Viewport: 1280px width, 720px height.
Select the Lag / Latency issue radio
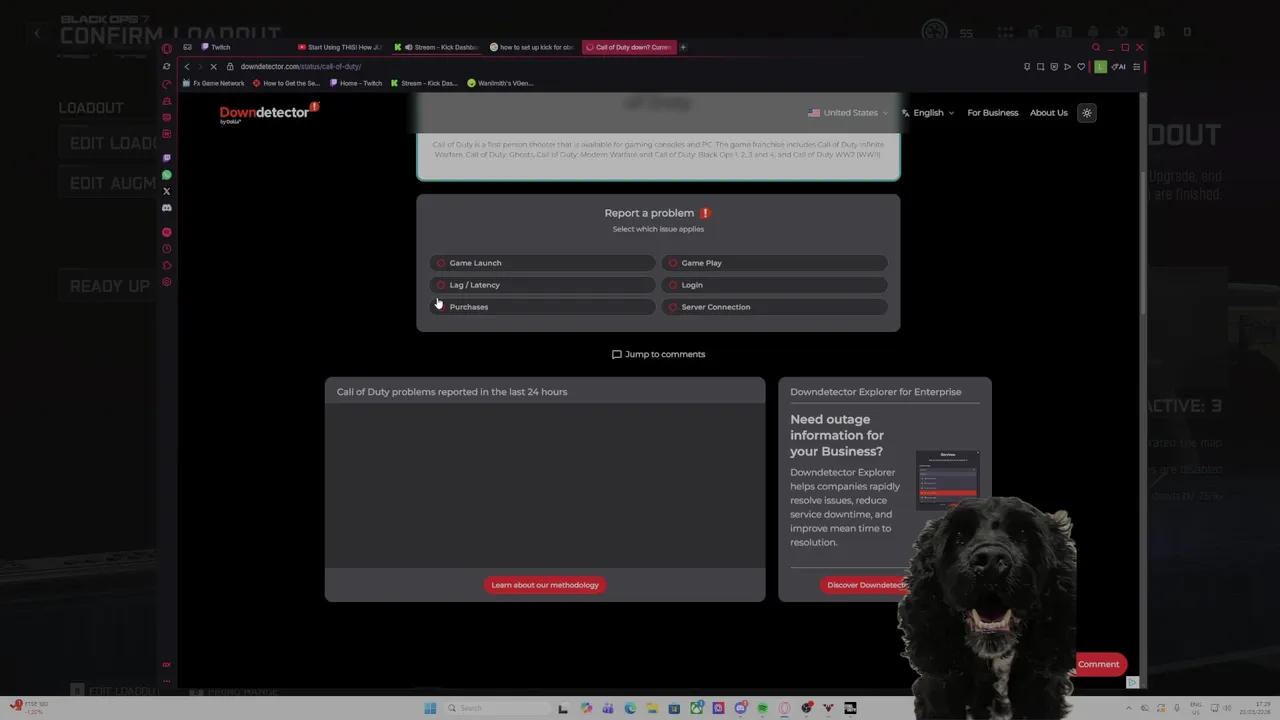pyautogui.click(x=441, y=285)
